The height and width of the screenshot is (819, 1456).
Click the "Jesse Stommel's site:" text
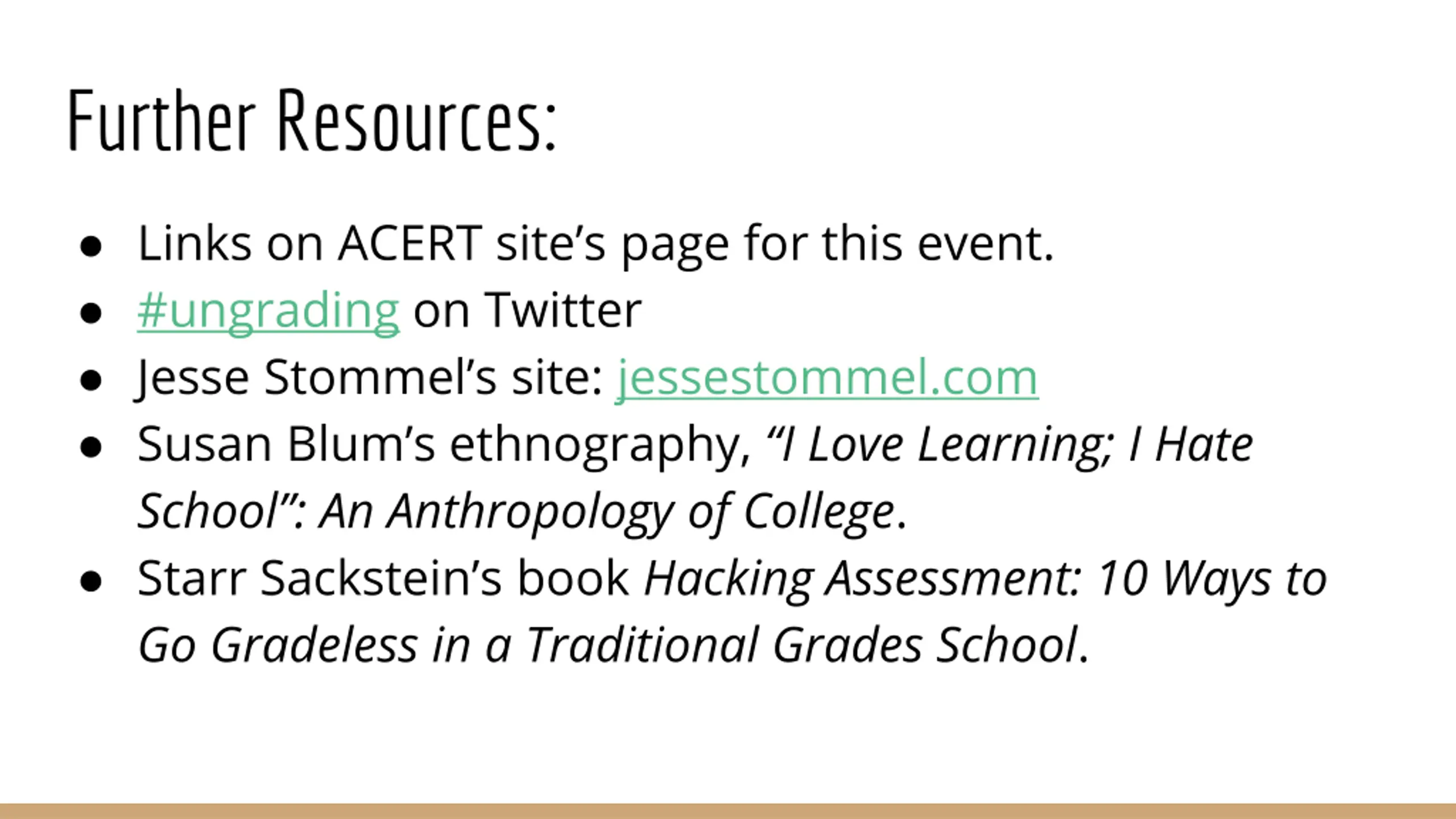point(370,379)
